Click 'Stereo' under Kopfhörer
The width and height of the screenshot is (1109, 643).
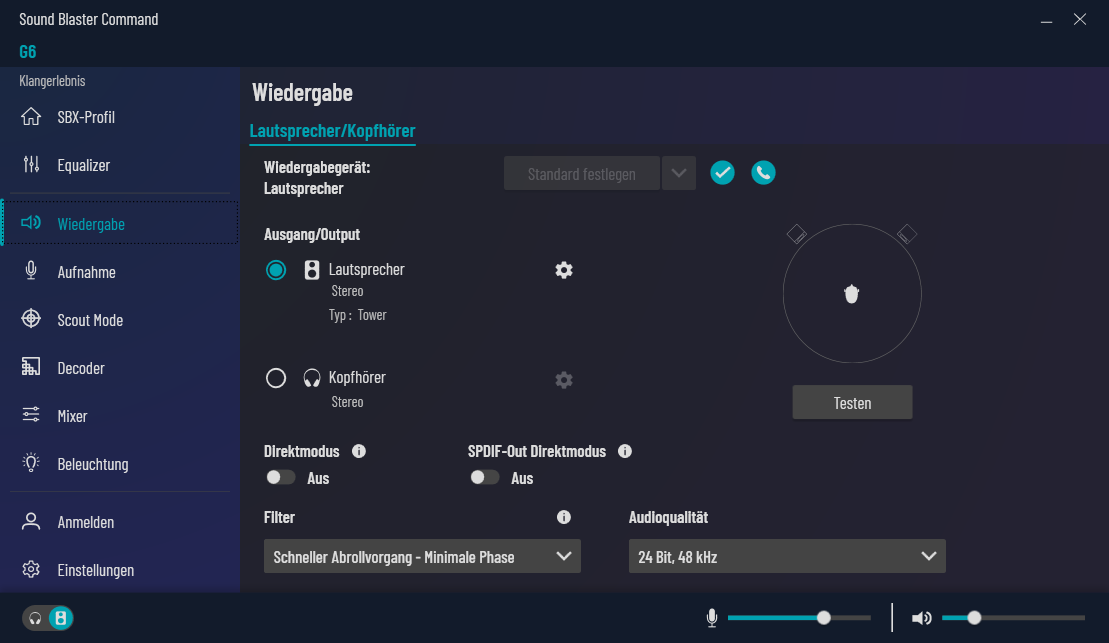tap(347, 402)
